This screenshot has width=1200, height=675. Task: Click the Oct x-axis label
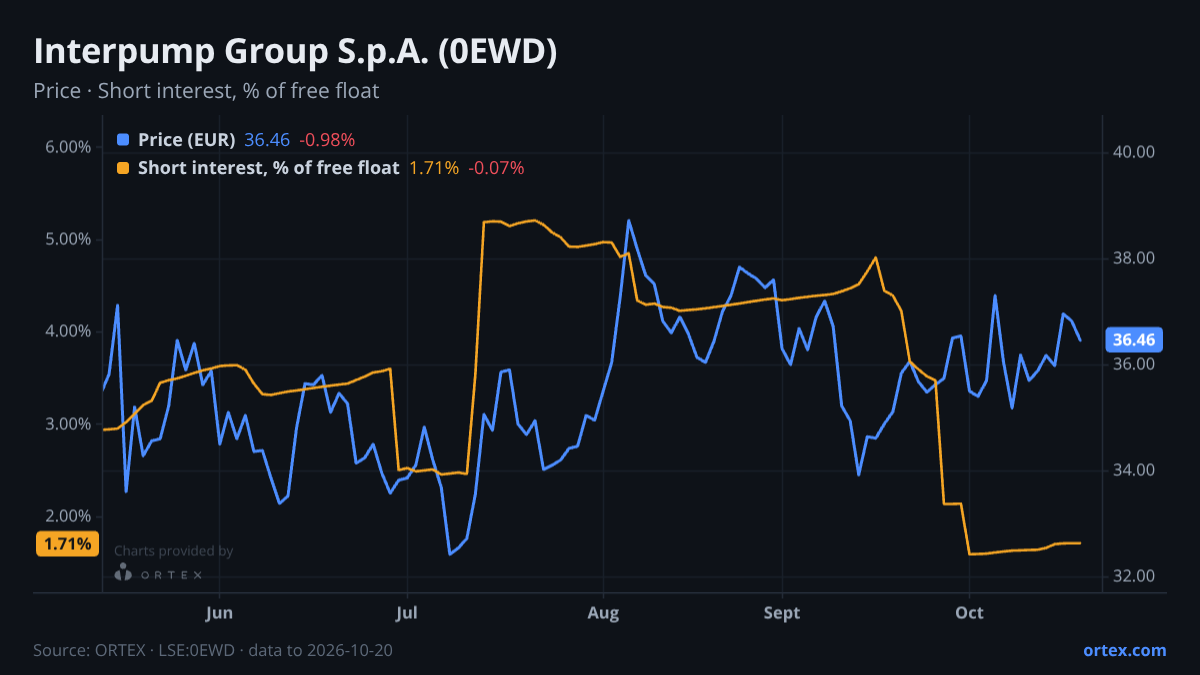coord(968,613)
